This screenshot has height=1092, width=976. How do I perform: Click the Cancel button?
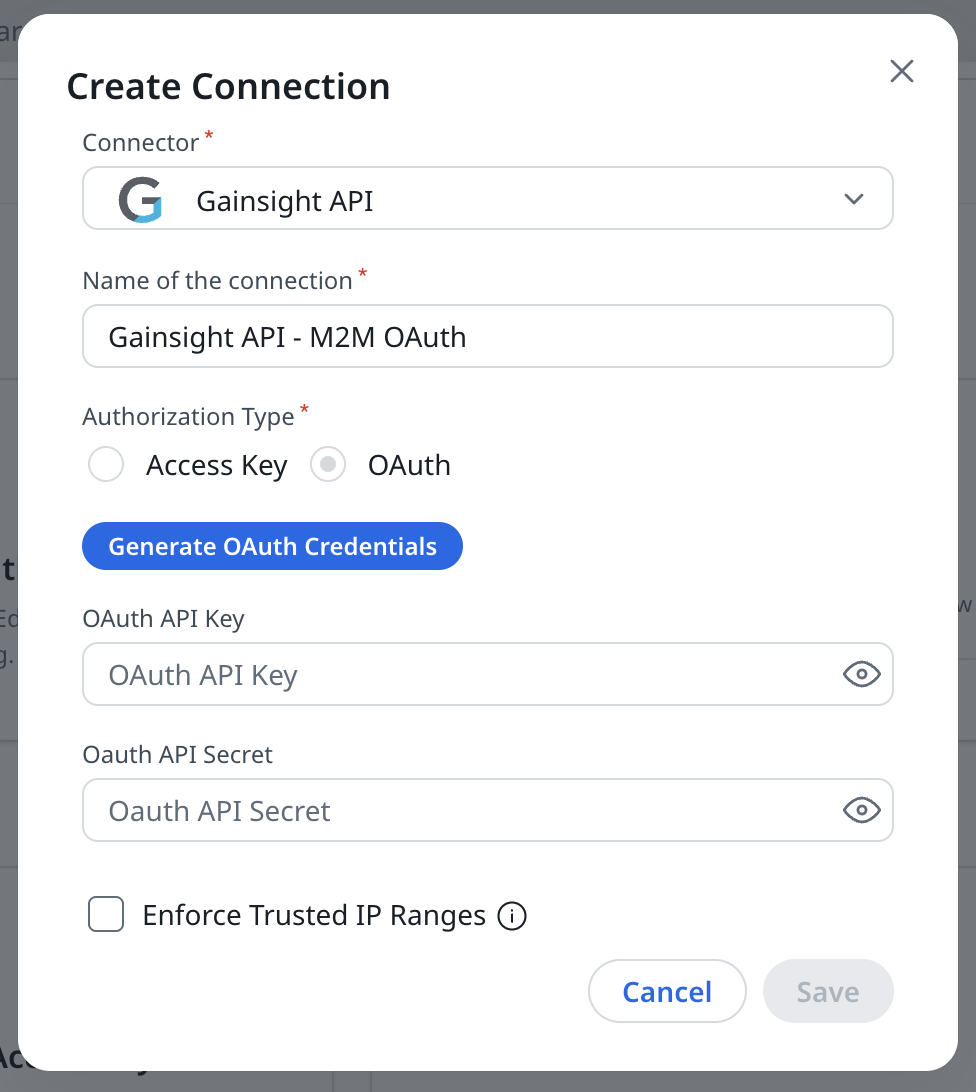[667, 991]
